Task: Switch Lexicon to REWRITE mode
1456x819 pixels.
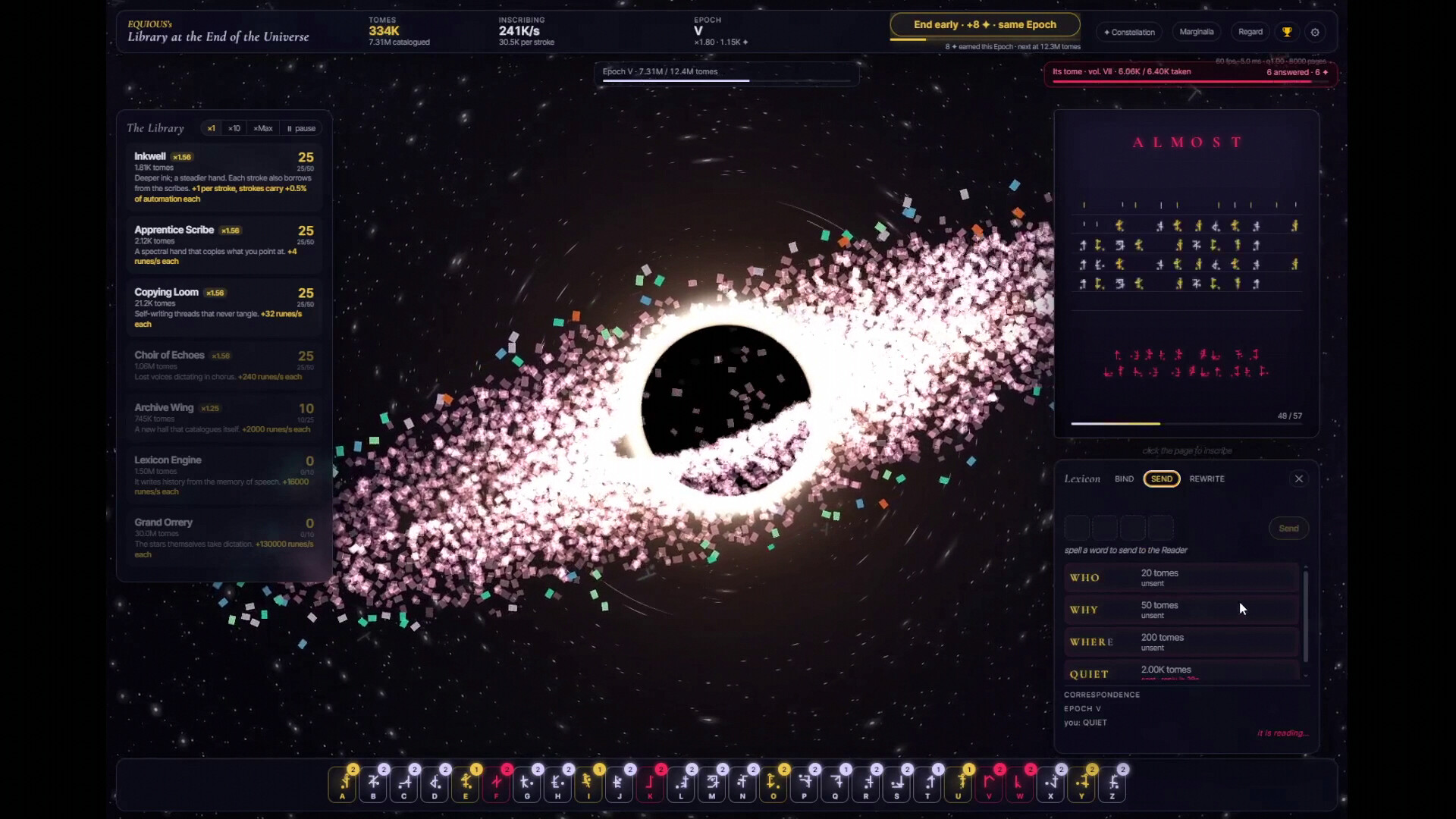Action: pyautogui.click(x=1207, y=479)
